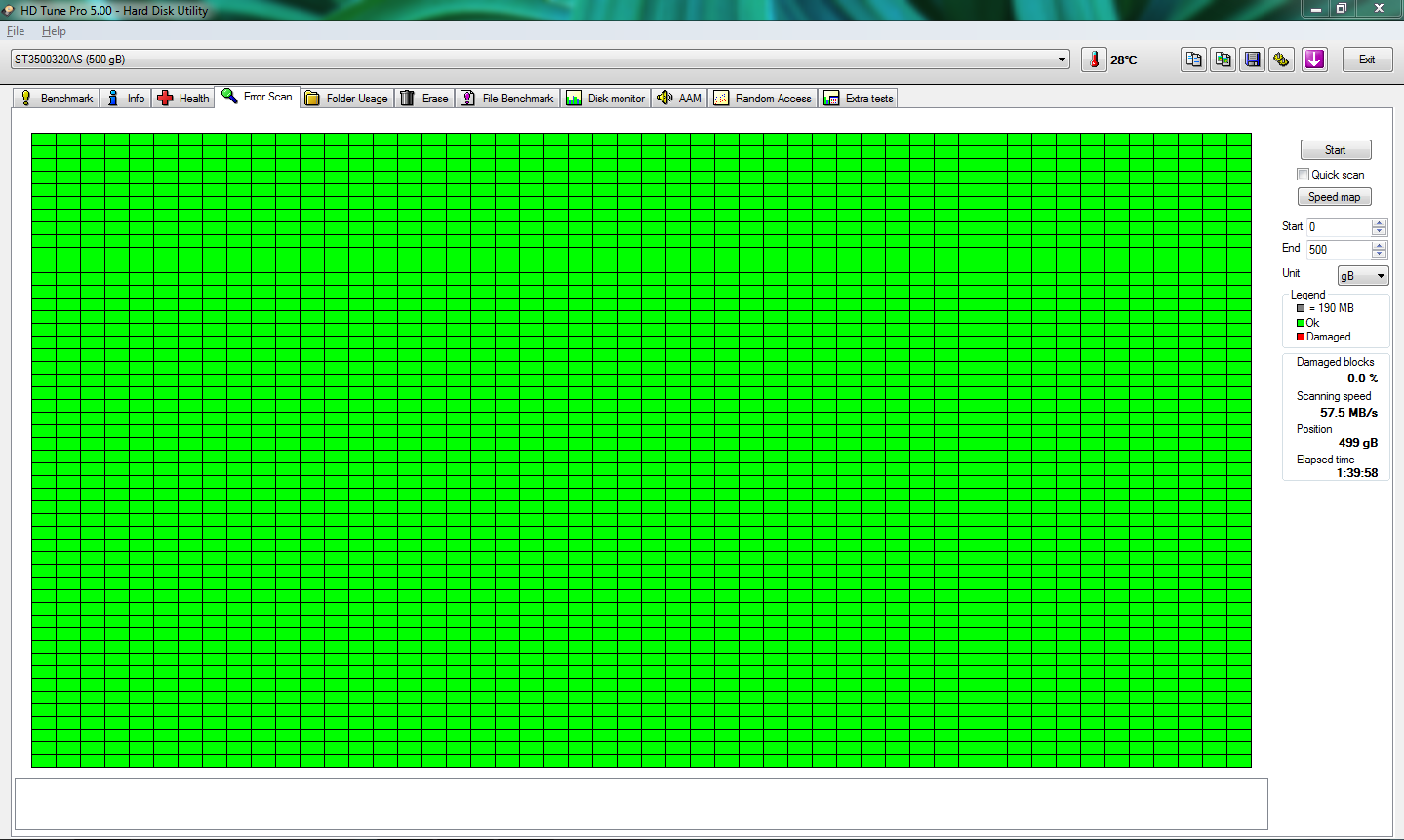Viewport: 1404px width, 840px height.
Task: Open Options via the gears icon
Action: pyautogui.click(x=1282, y=60)
